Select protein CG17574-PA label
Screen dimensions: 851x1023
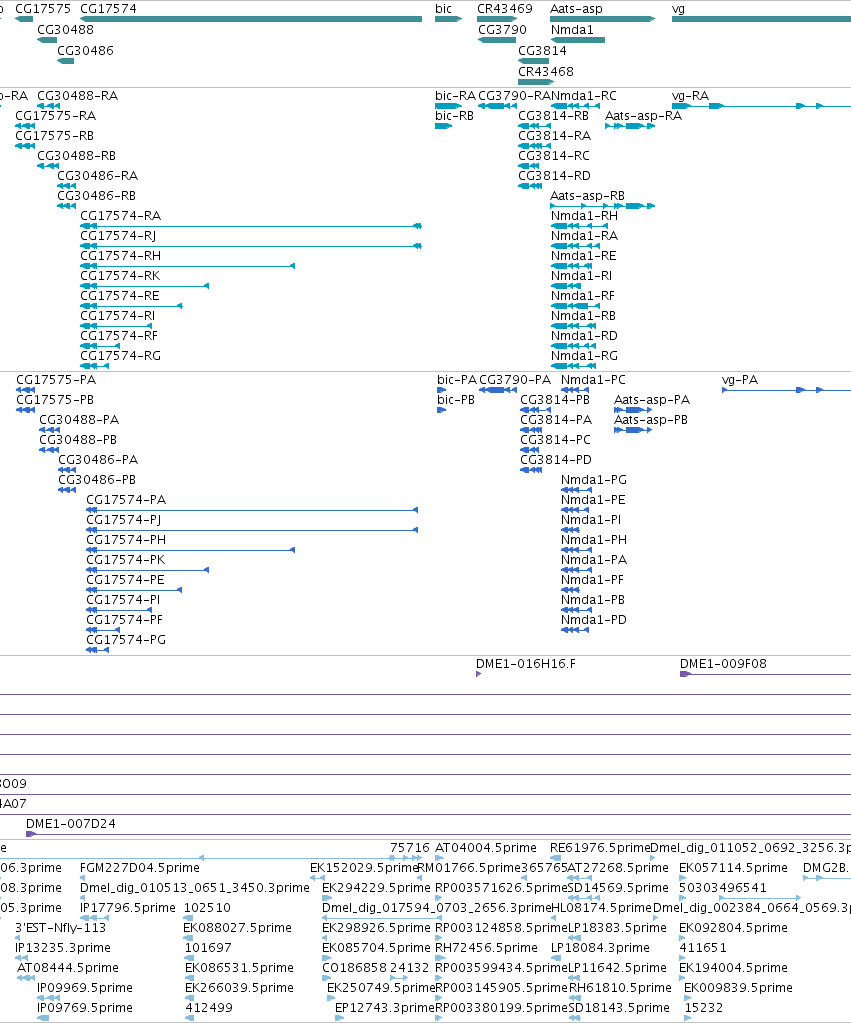pyautogui.click(x=127, y=500)
